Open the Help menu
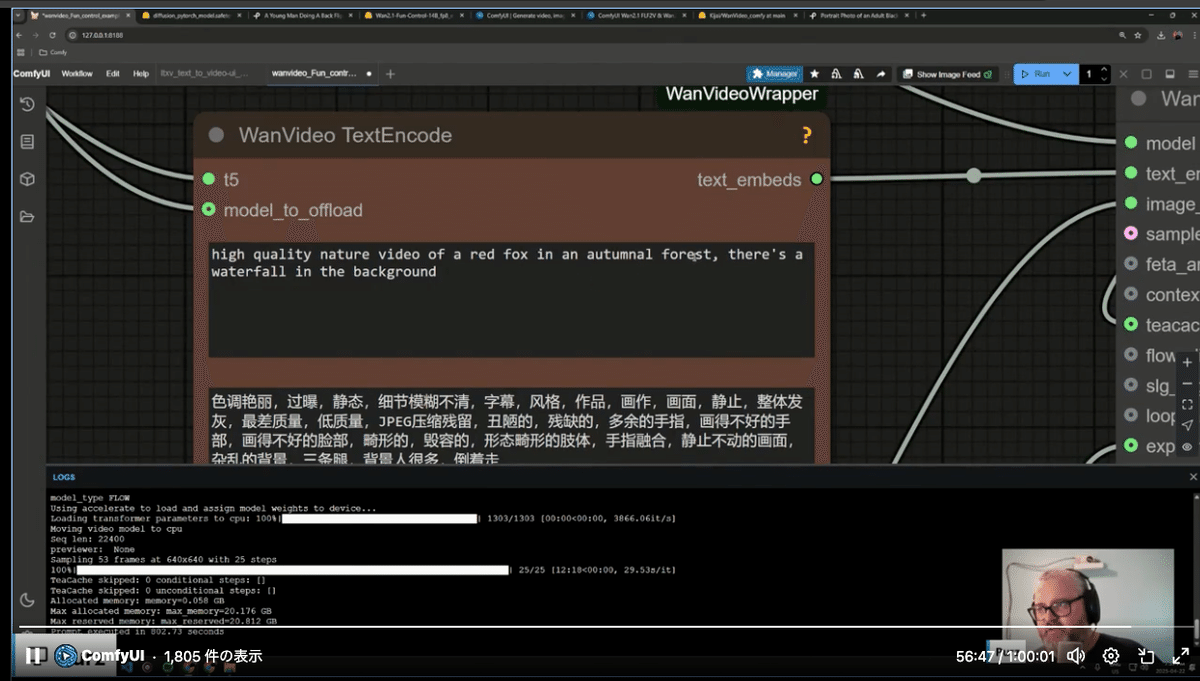Image resolution: width=1200 pixels, height=681 pixels. 141,74
